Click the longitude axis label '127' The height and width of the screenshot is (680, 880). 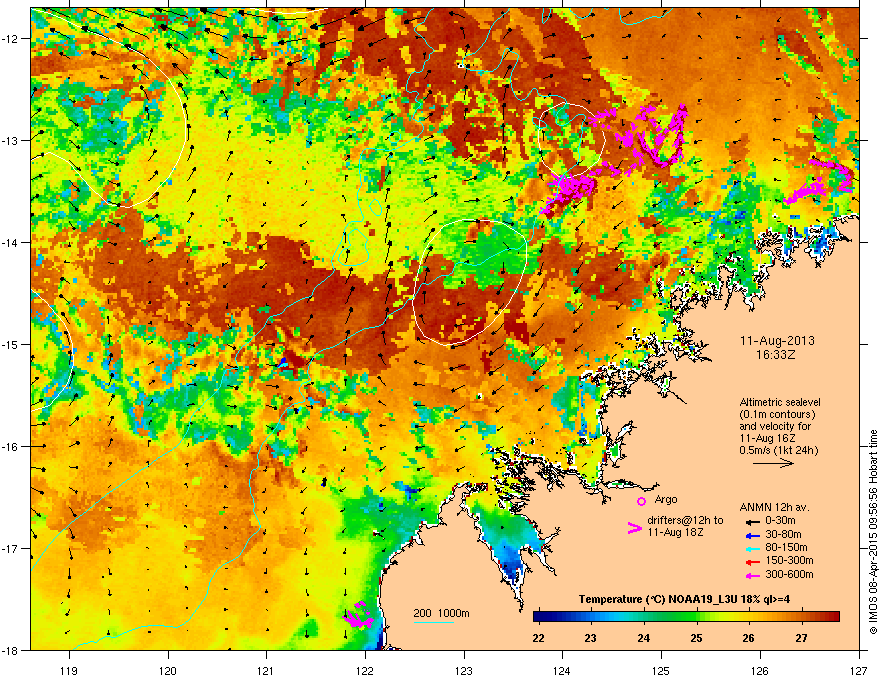coord(859,671)
